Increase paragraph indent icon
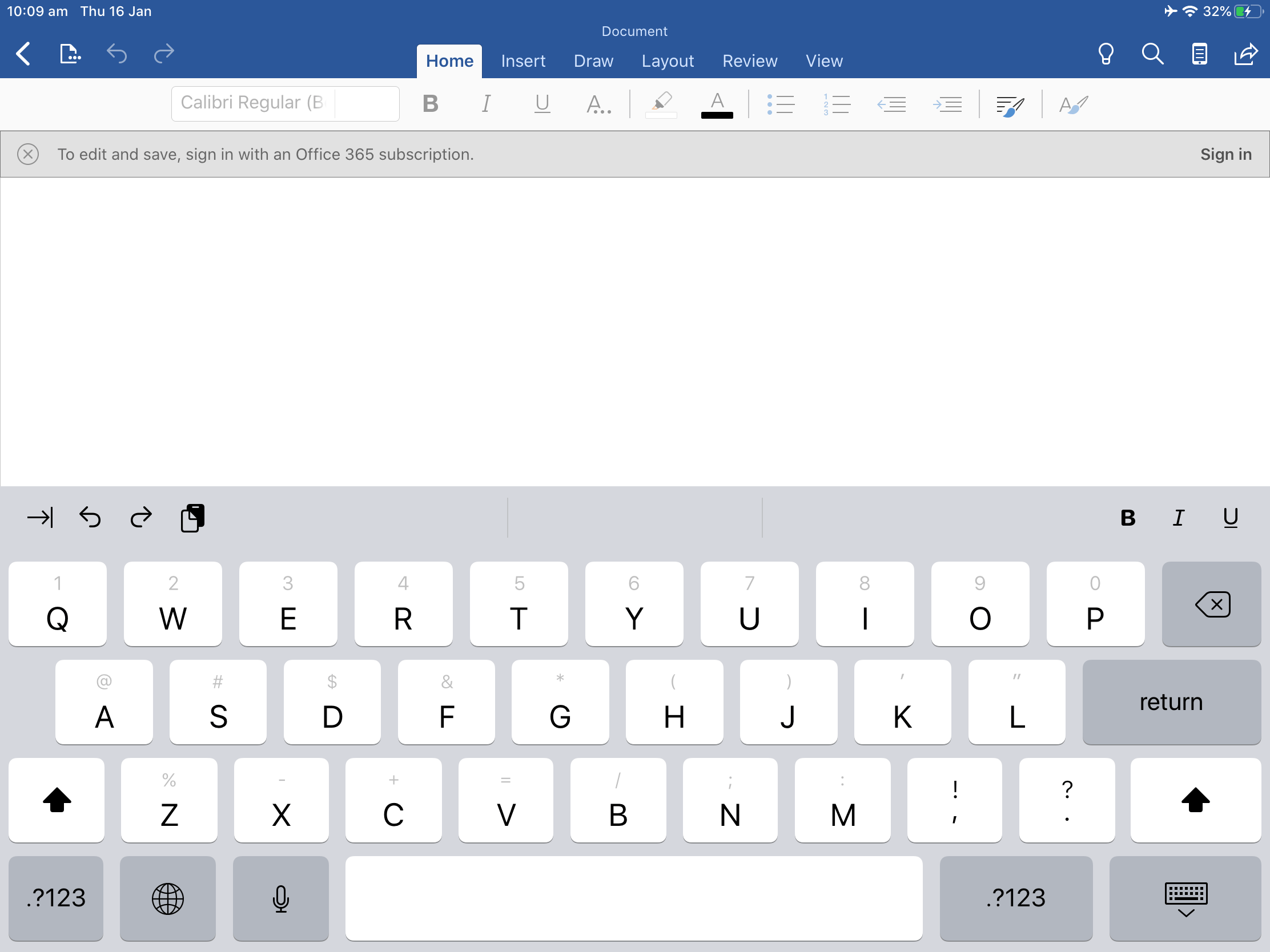This screenshot has width=1270, height=952. 947,104
